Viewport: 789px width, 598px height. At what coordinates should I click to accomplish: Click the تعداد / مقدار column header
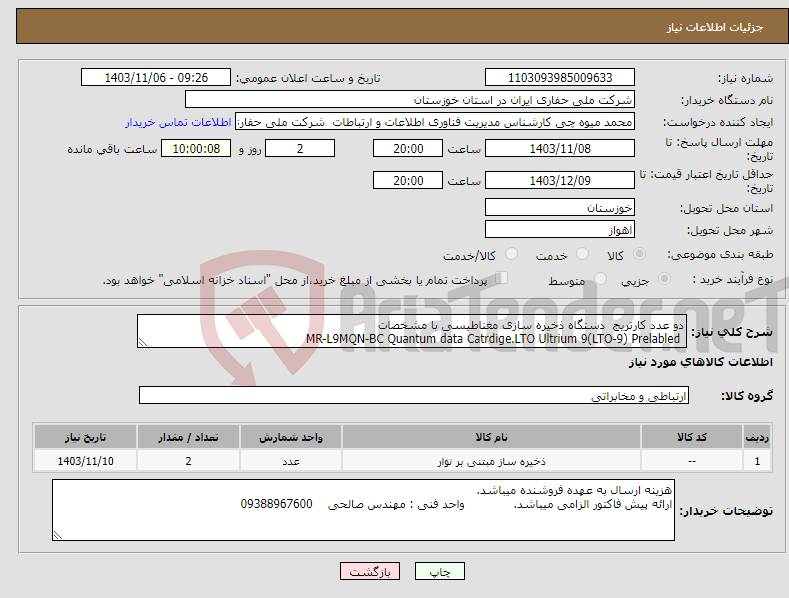(188, 437)
